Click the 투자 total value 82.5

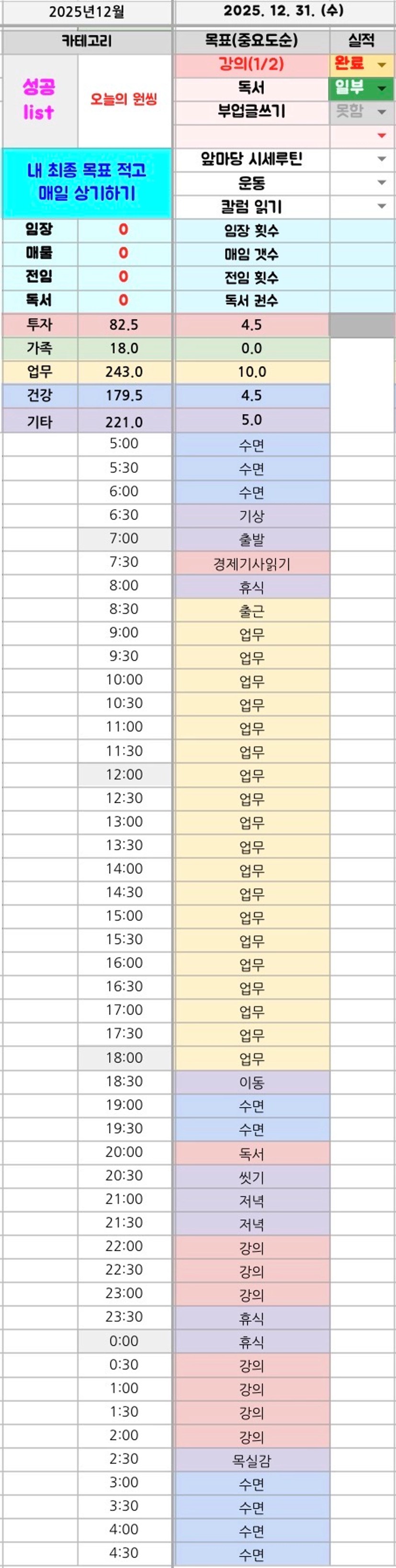pos(124,324)
